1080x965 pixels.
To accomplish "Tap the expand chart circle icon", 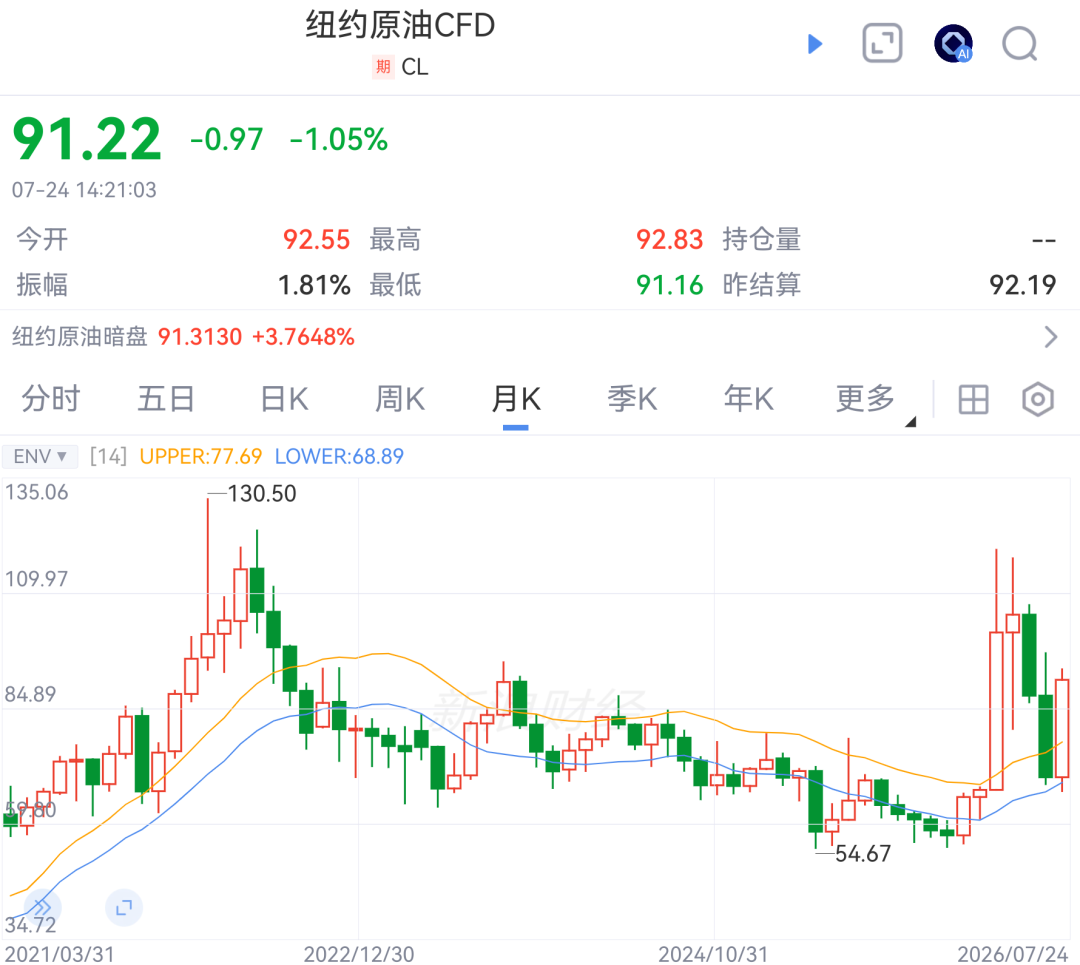I will (x=124, y=907).
